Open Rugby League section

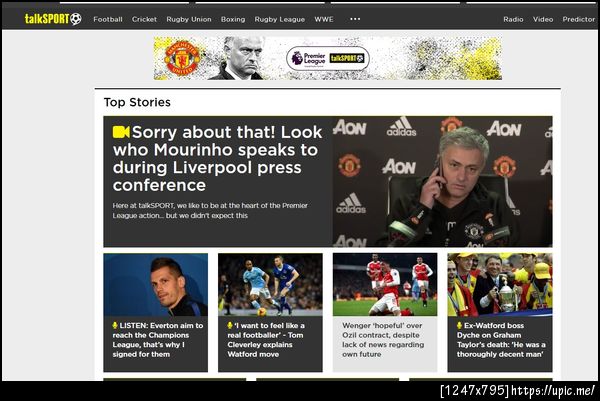(280, 19)
